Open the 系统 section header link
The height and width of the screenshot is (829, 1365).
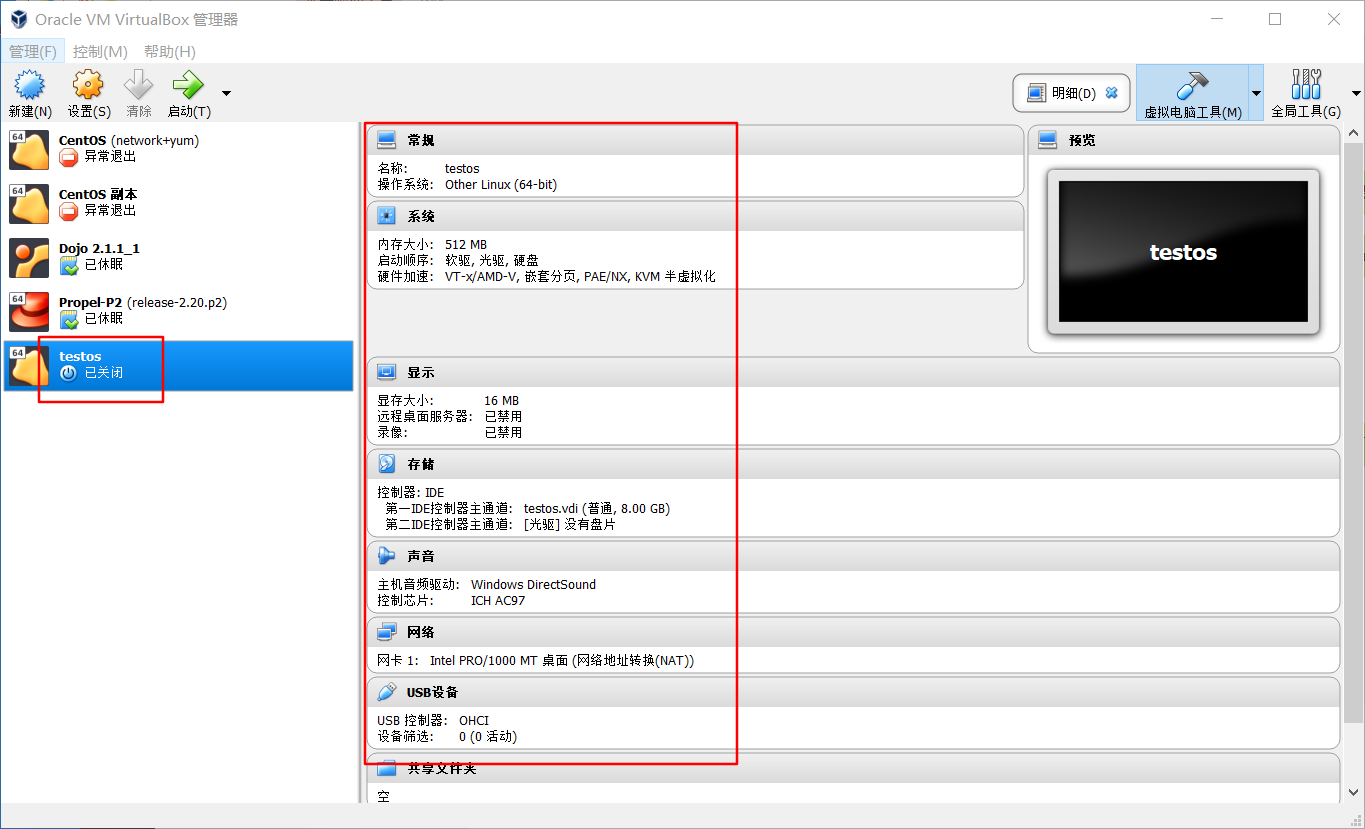[421, 216]
